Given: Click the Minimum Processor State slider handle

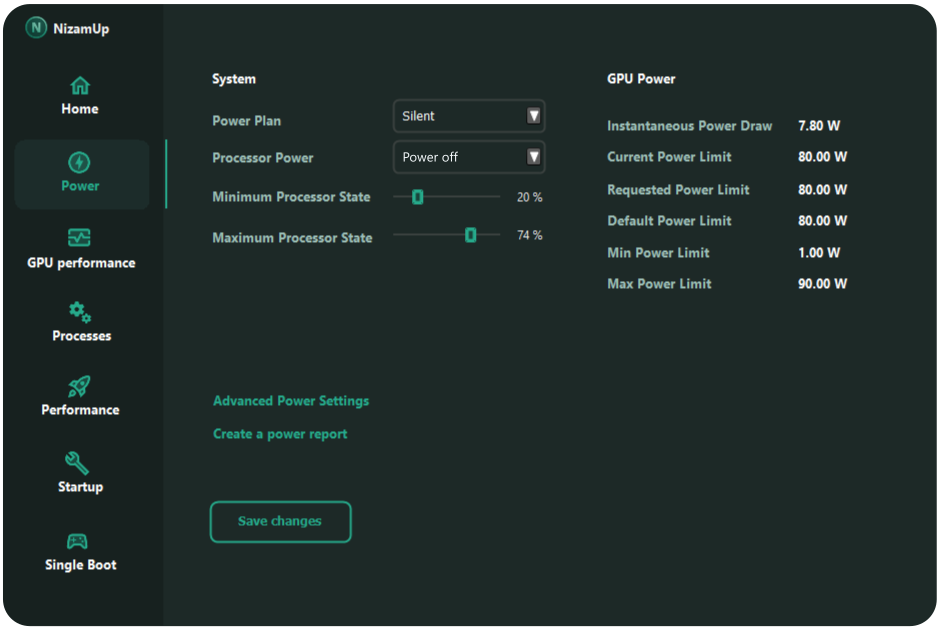Looking at the screenshot, I should [x=418, y=197].
